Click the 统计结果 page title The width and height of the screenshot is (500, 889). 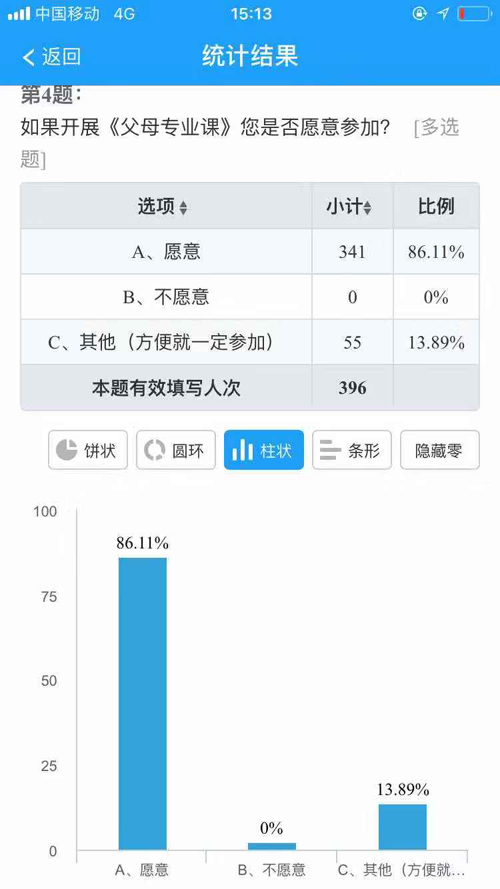coord(250,56)
